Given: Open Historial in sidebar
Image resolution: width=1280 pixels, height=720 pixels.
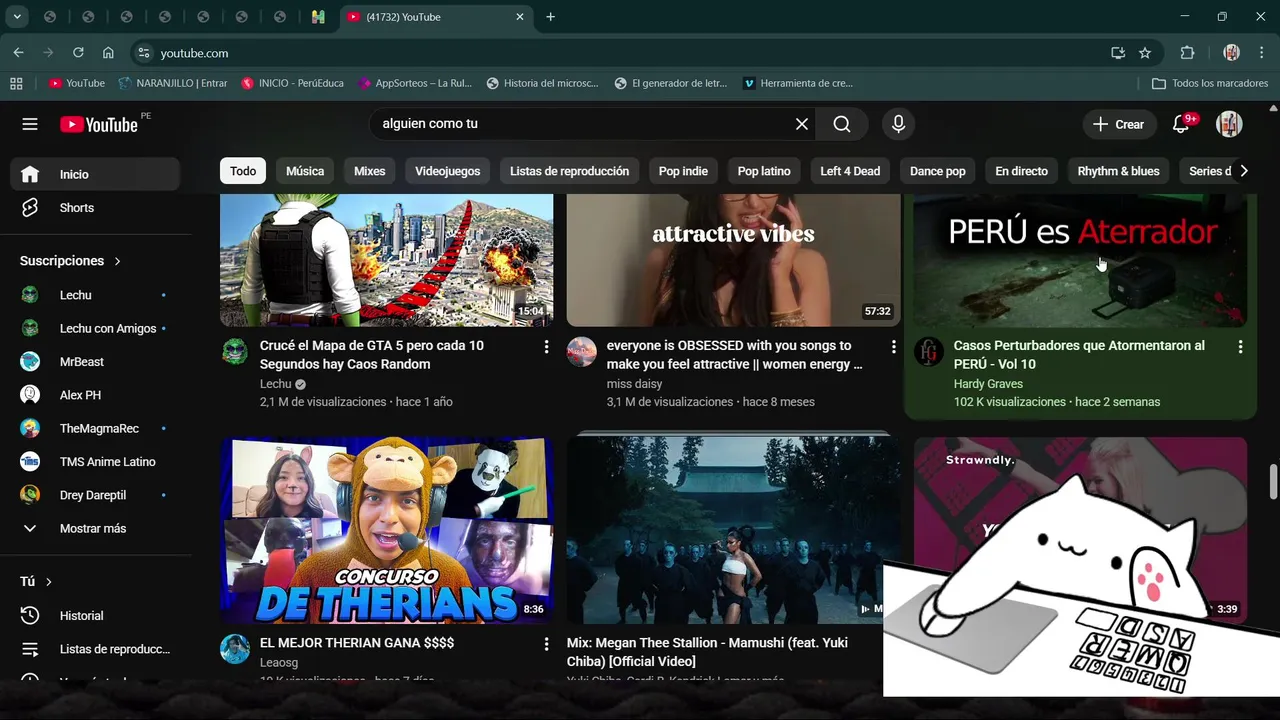Looking at the screenshot, I should (x=95, y=616).
